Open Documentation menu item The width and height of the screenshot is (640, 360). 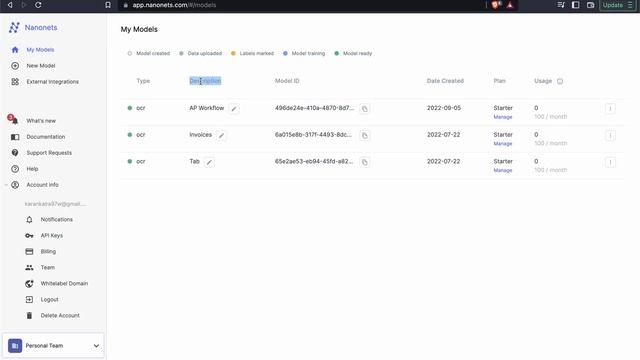[46, 137]
